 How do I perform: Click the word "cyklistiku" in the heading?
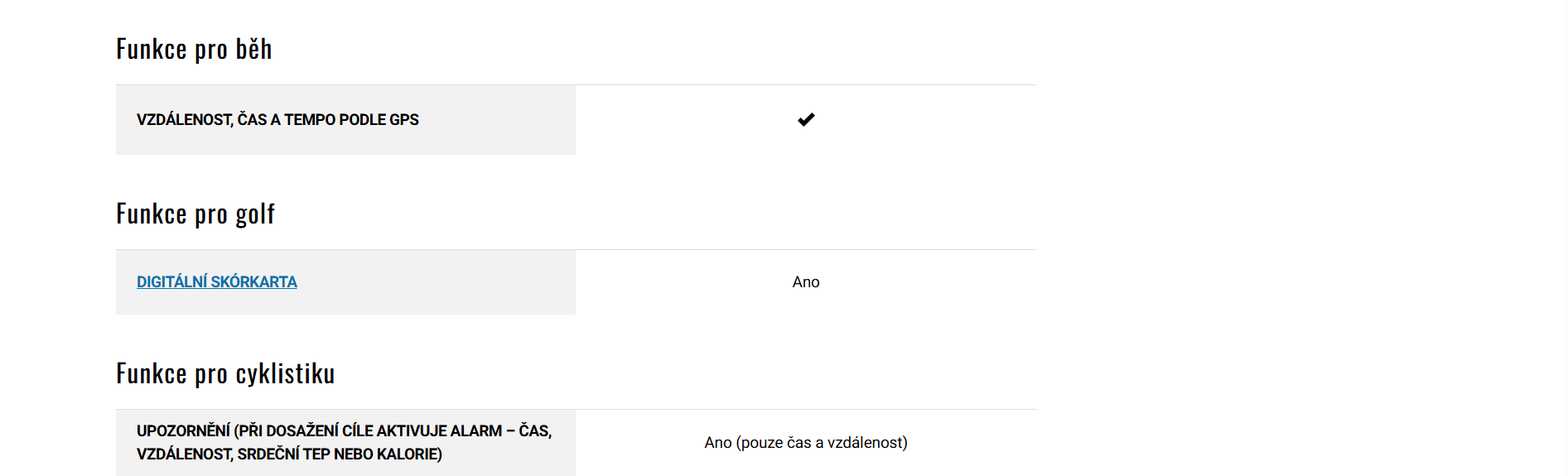(x=285, y=374)
